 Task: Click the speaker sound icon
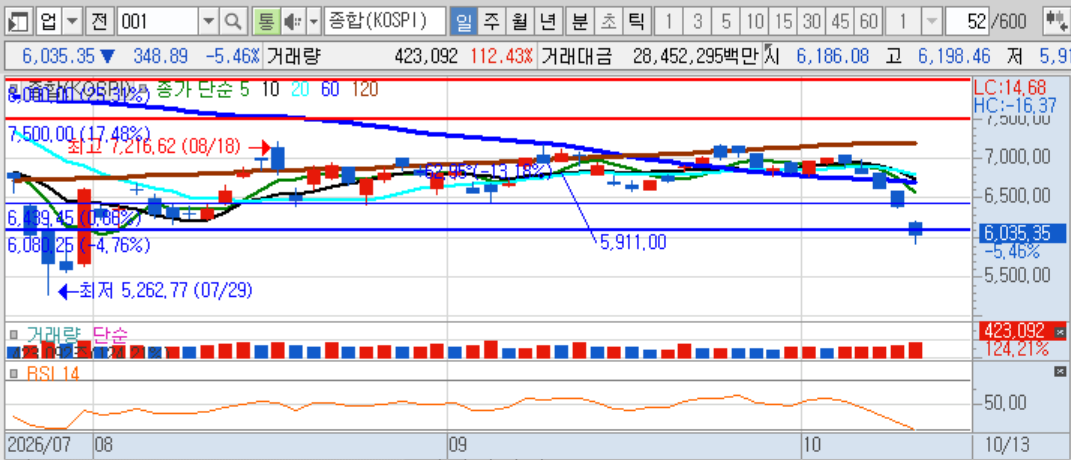292,23
